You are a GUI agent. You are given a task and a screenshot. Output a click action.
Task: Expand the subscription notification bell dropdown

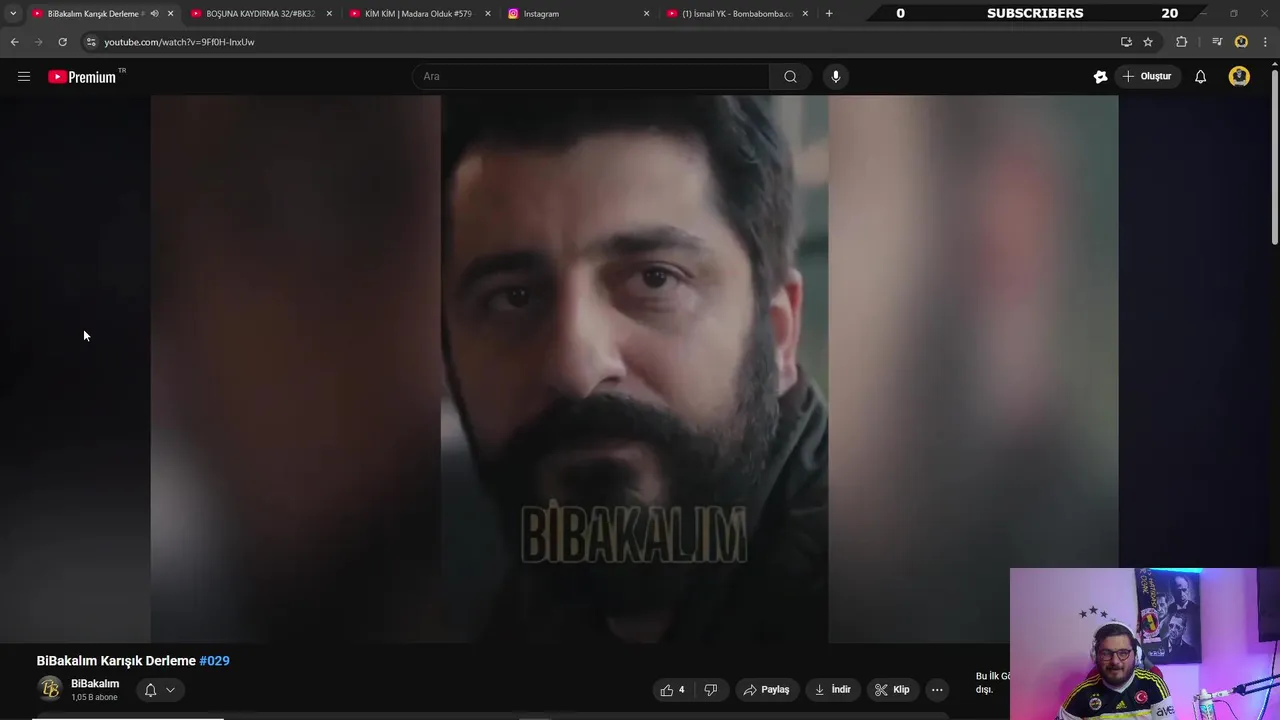pos(160,690)
